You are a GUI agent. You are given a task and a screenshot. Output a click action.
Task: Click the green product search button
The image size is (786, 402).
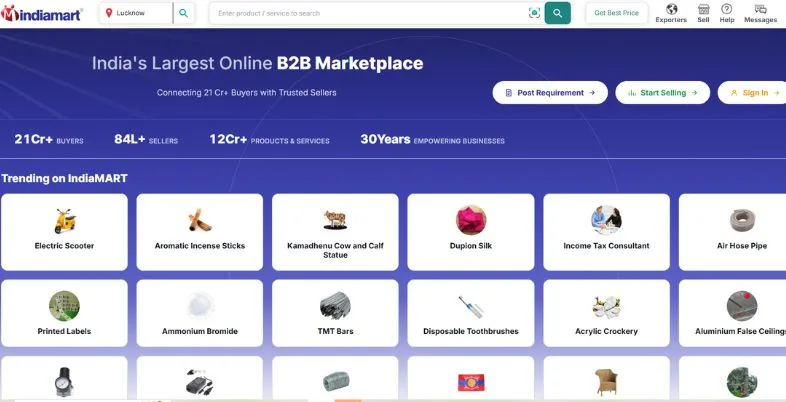coord(557,13)
